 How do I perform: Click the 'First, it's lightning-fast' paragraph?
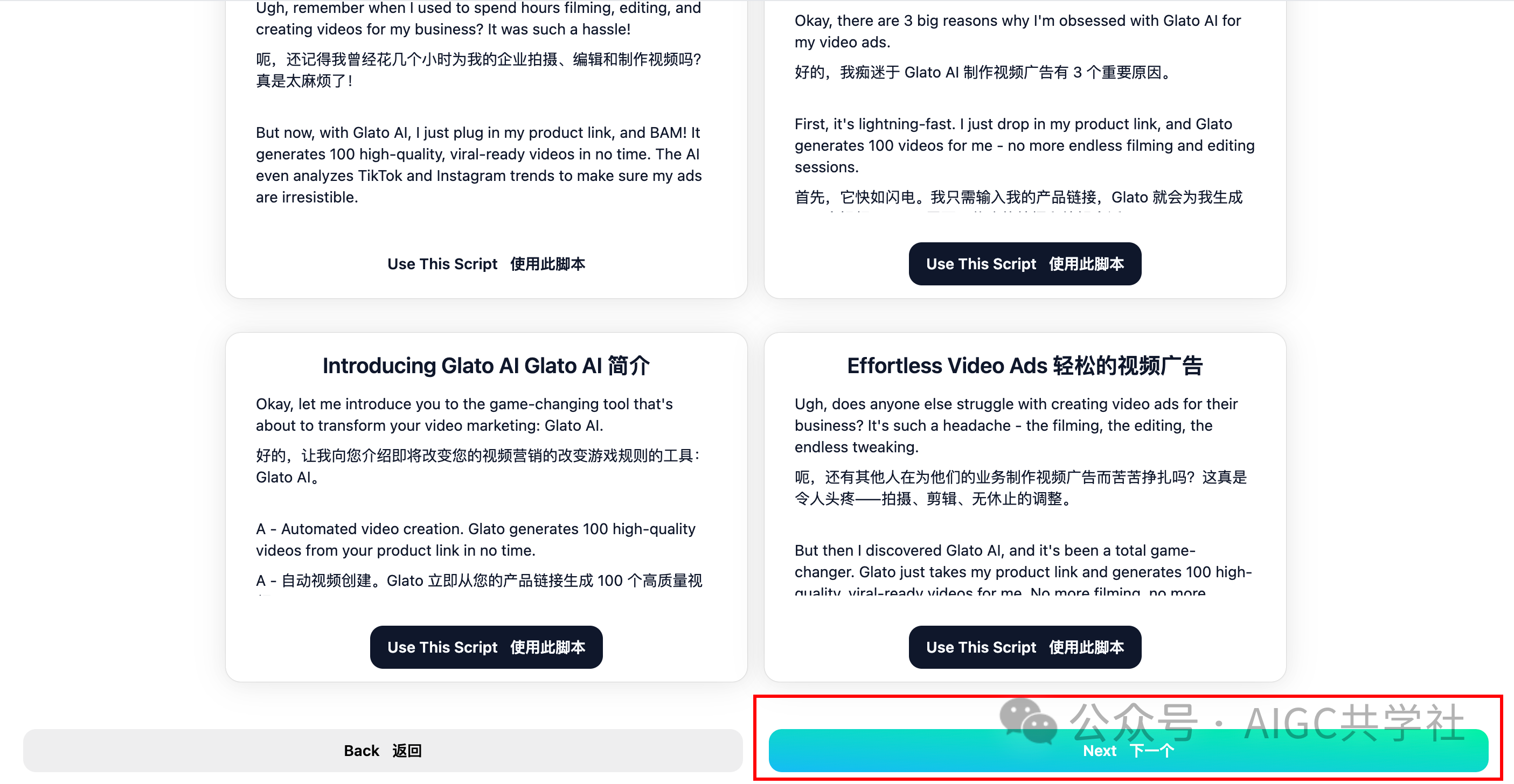tap(1024, 145)
